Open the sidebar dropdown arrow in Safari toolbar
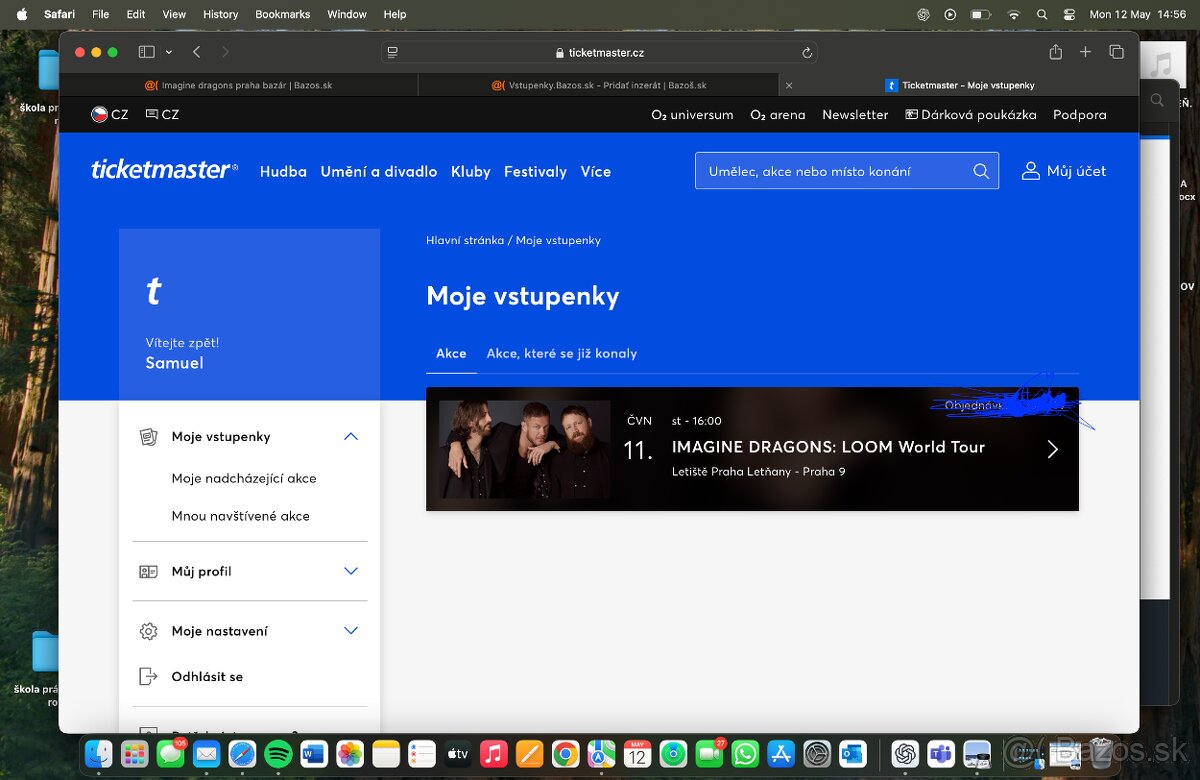1200x780 pixels. pyautogui.click(x=169, y=52)
